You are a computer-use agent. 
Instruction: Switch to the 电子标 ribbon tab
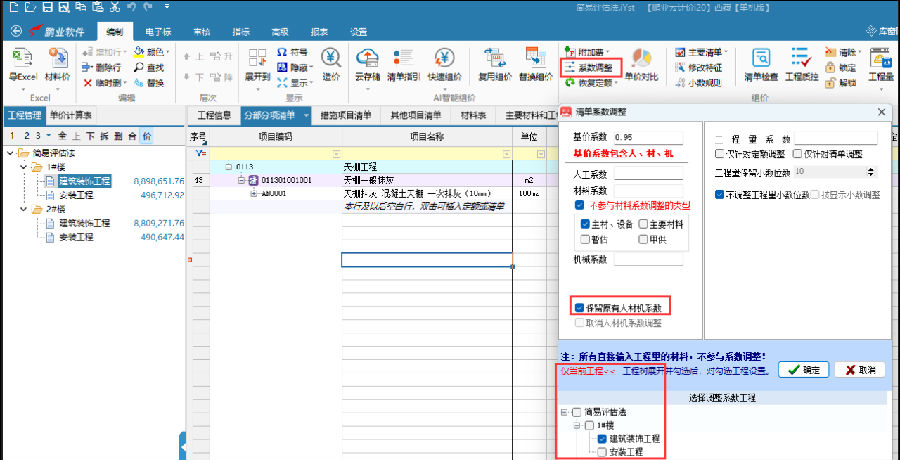coord(158,32)
